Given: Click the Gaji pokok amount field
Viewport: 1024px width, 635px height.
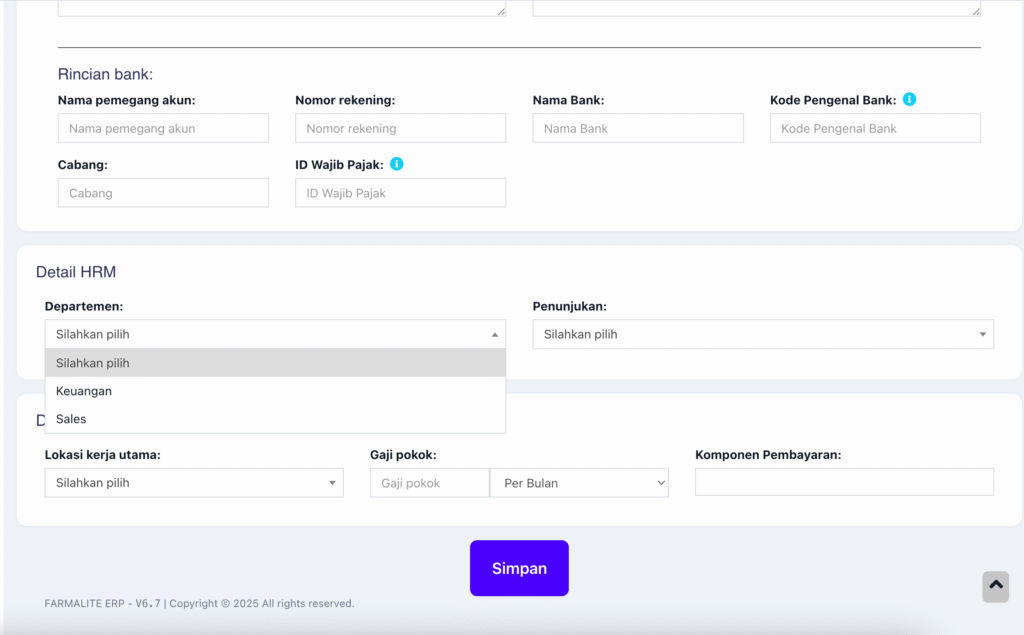Looking at the screenshot, I should [x=429, y=483].
